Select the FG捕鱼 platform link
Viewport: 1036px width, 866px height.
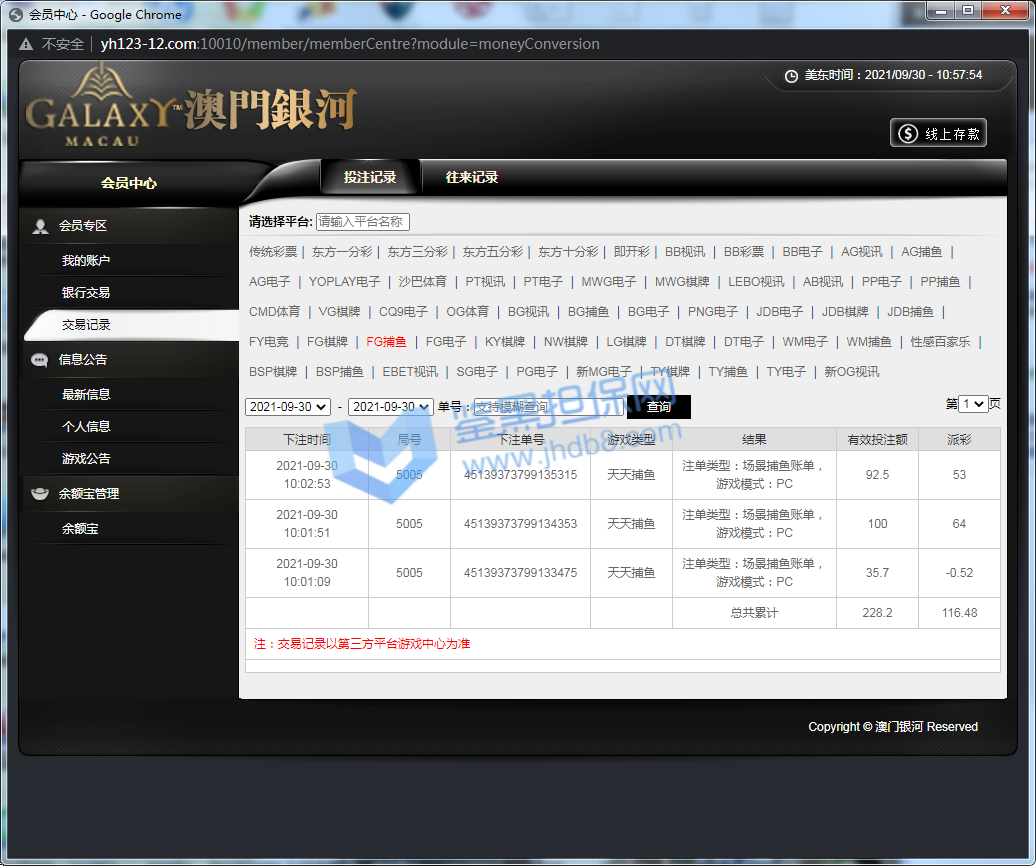(386, 342)
